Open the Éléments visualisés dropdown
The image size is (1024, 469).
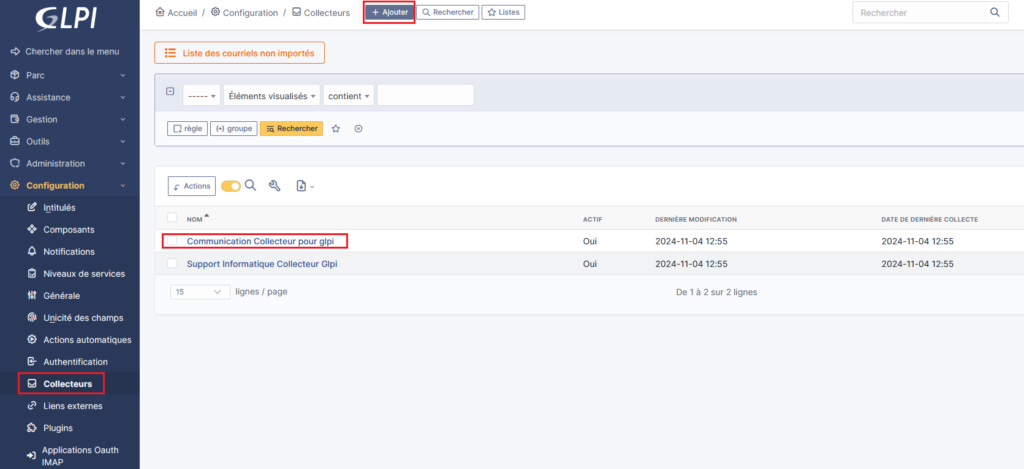272,95
